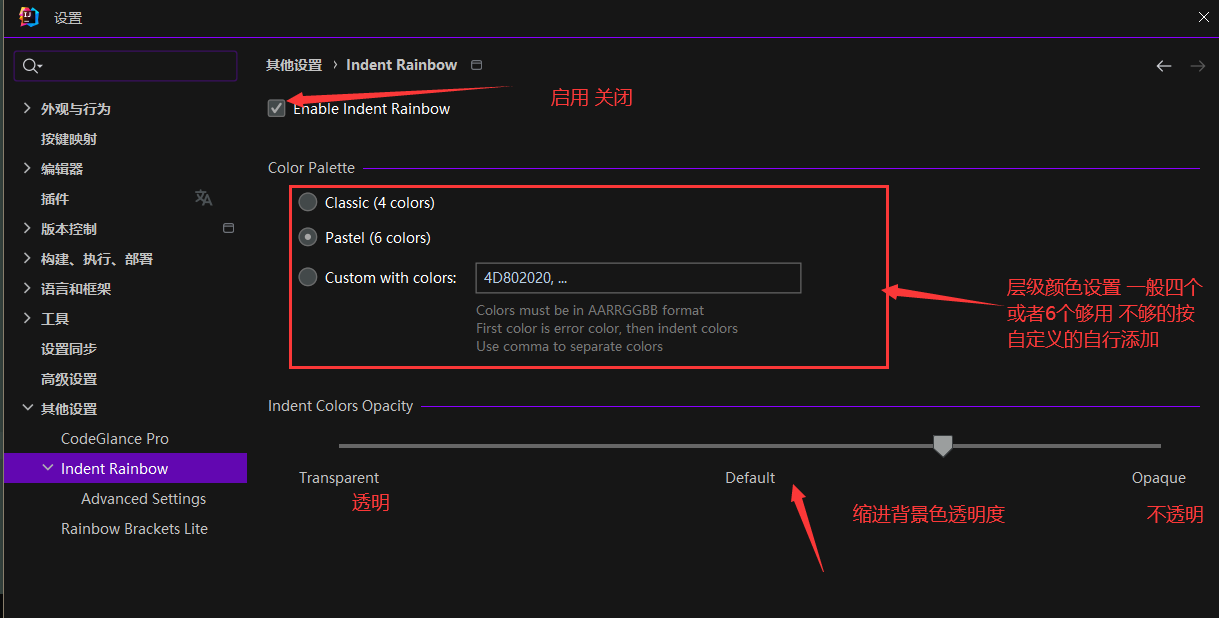The image size is (1219, 618).
Task: Go back using the left arrow icon
Action: tap(1163, 66)
